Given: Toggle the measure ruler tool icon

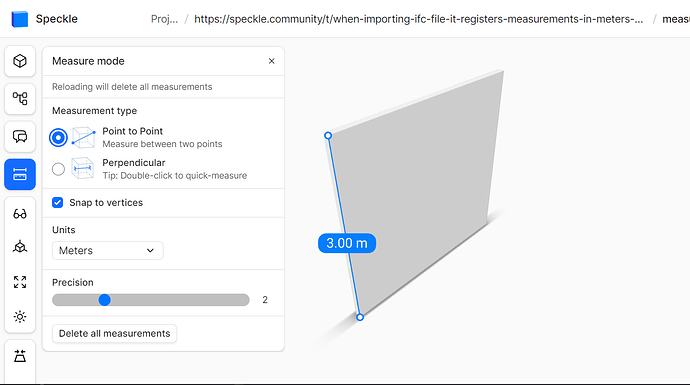Looking at the screenshot, I should pyautogui.click(x=20, y=174).
